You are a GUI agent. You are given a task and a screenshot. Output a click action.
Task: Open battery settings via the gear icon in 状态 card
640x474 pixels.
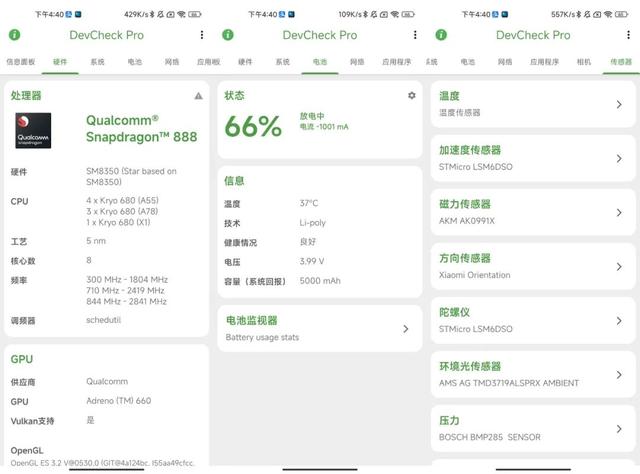click(411, 96)
